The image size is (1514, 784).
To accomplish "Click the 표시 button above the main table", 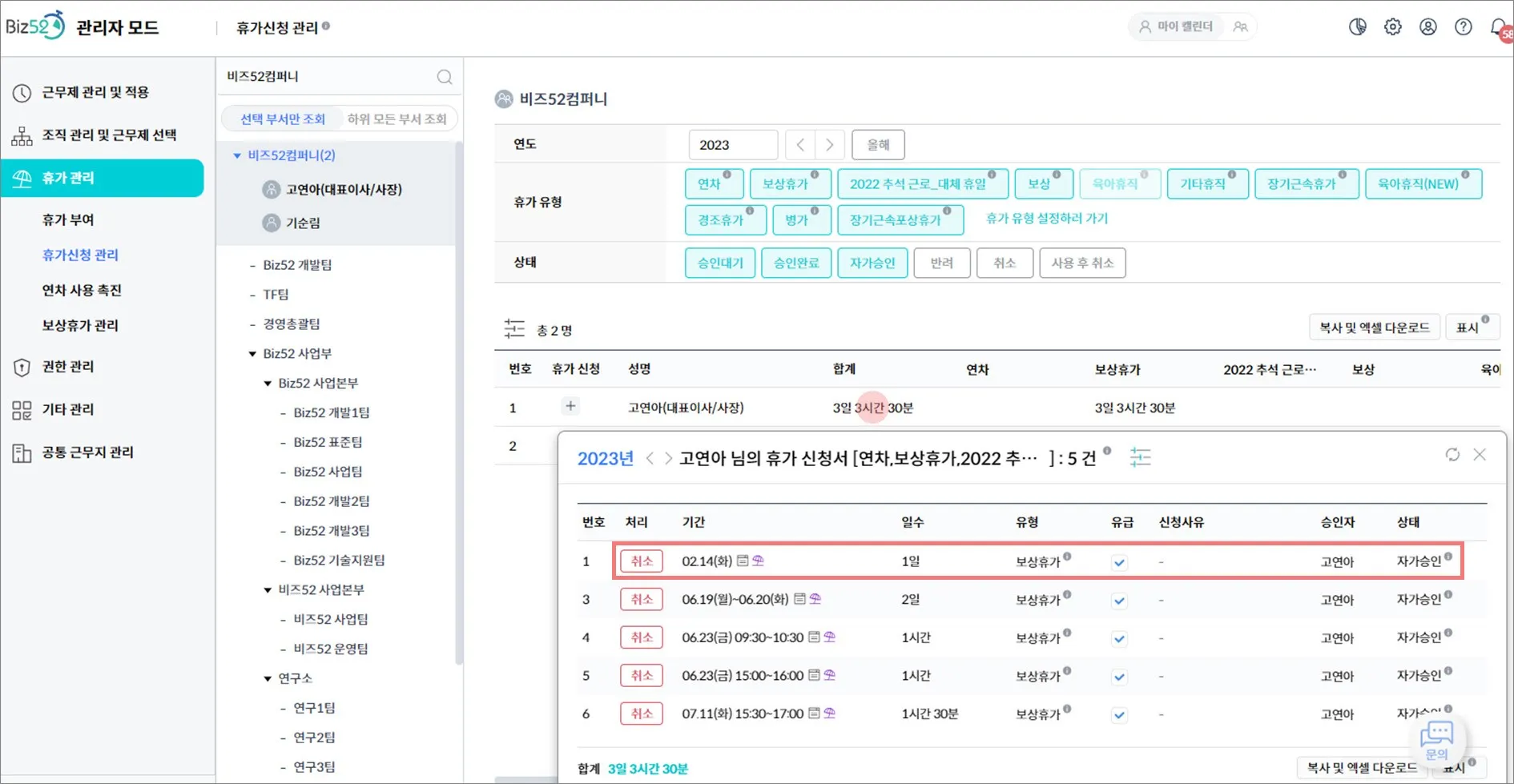I will pos(1472,328).
